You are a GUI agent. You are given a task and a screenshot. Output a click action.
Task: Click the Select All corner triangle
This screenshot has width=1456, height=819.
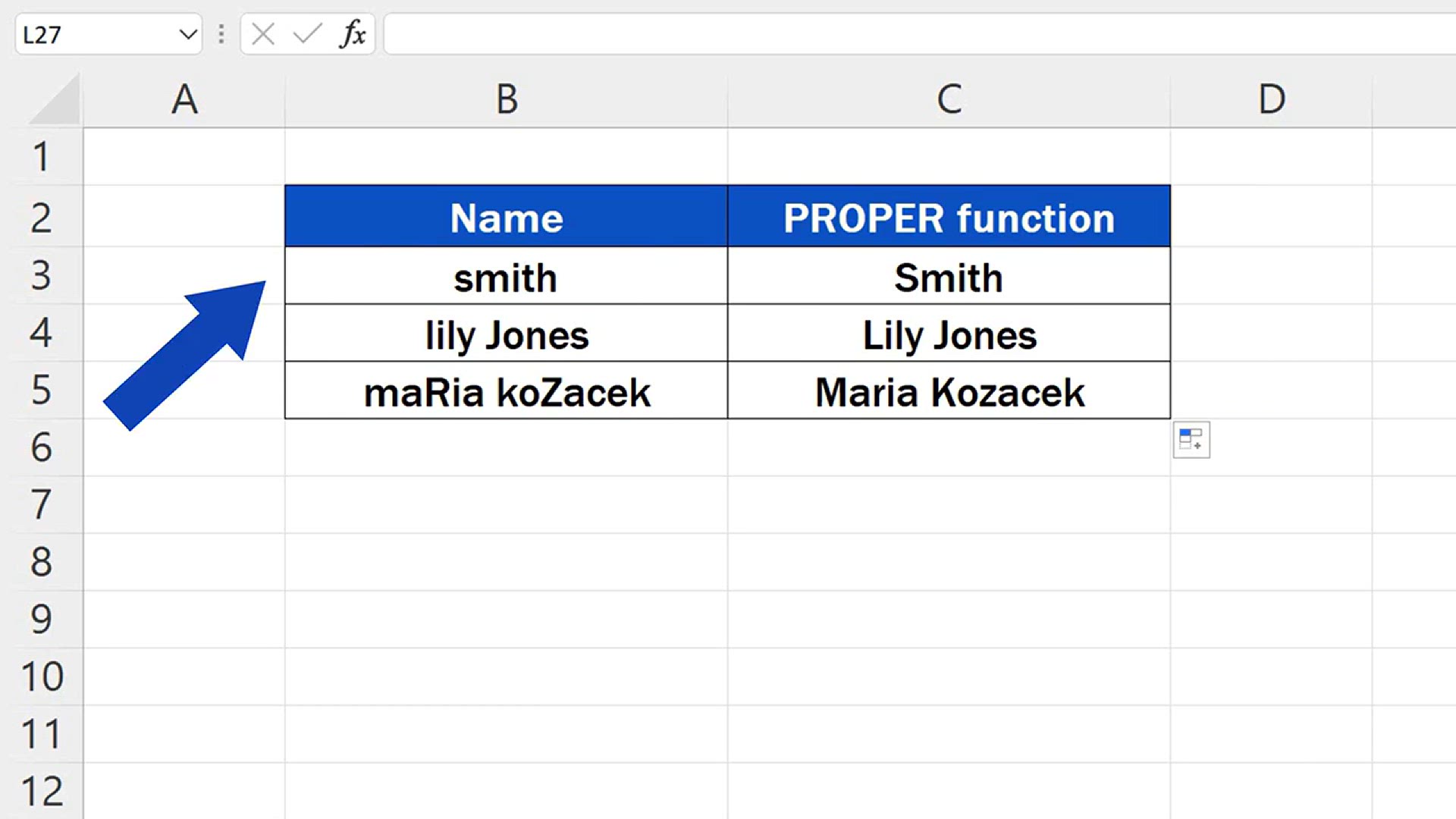(x=55, y=100)
